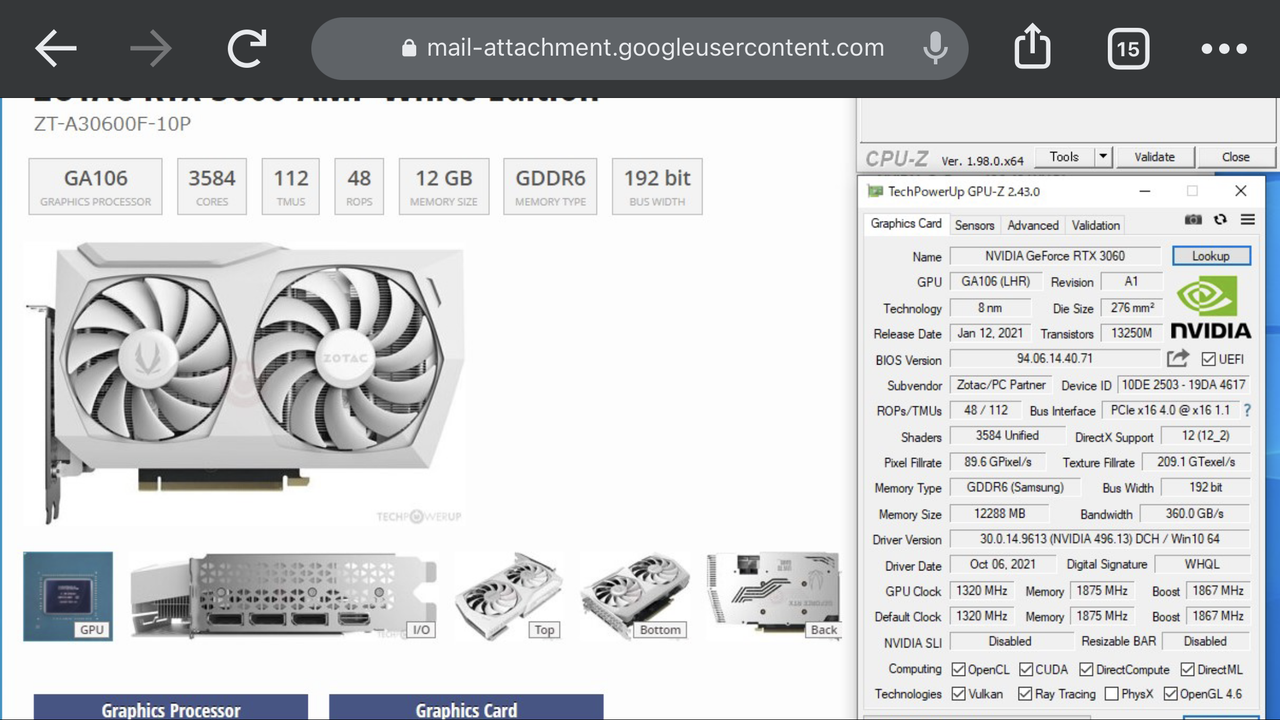
Task: Click the 192 bit Bus Width badge
Action: [657, 186]
